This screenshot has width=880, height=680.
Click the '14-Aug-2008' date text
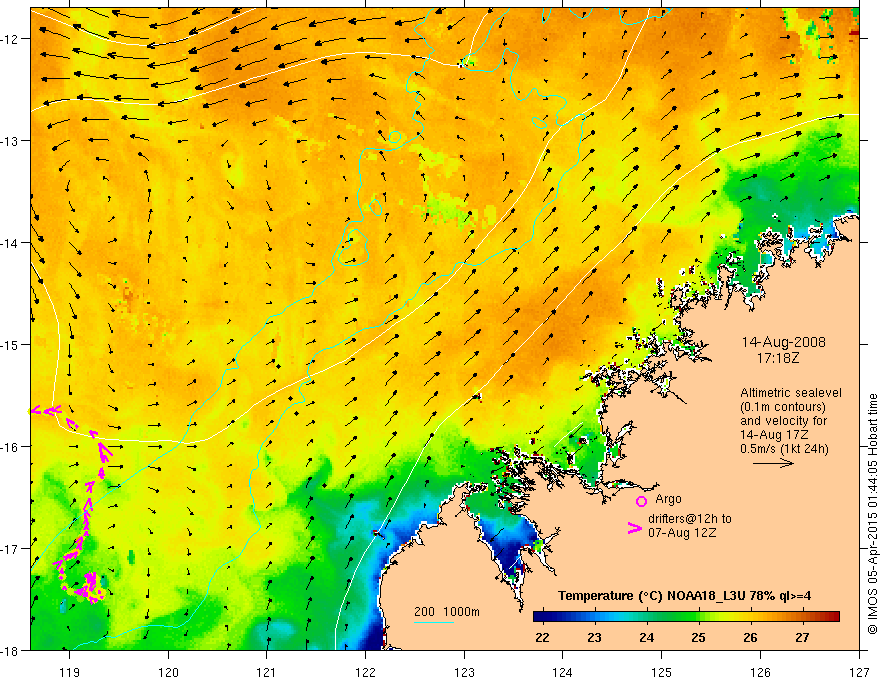(x=783, y=342)
